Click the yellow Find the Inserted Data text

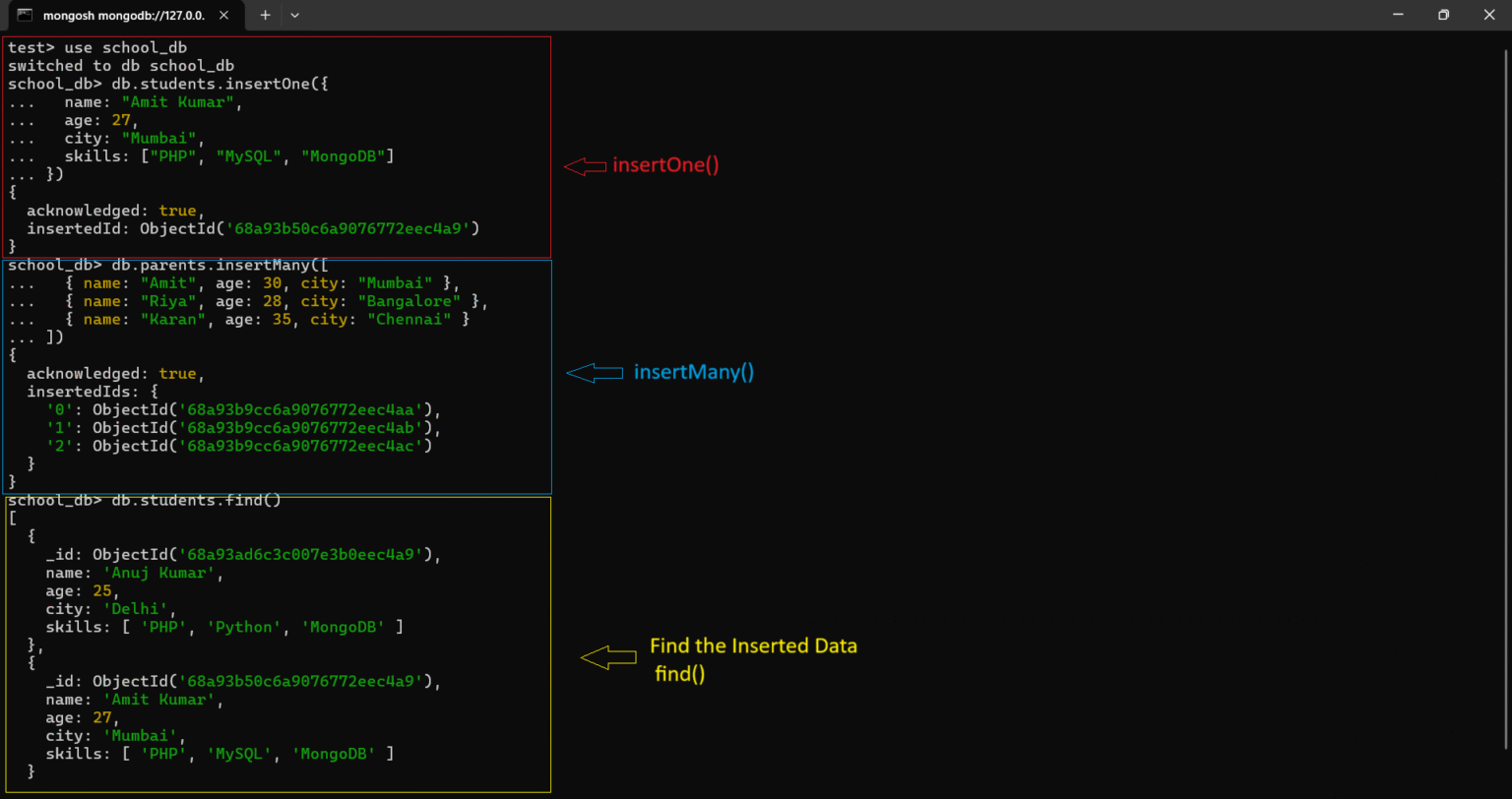[753, 645]
